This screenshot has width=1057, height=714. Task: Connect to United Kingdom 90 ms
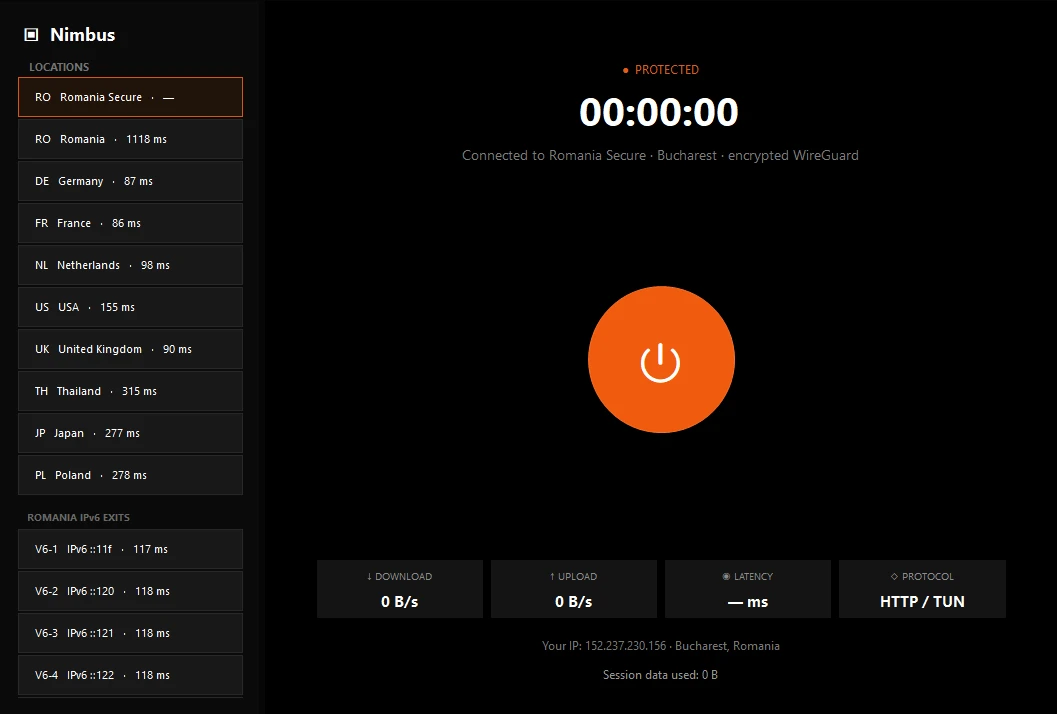(x=130, y=349)
